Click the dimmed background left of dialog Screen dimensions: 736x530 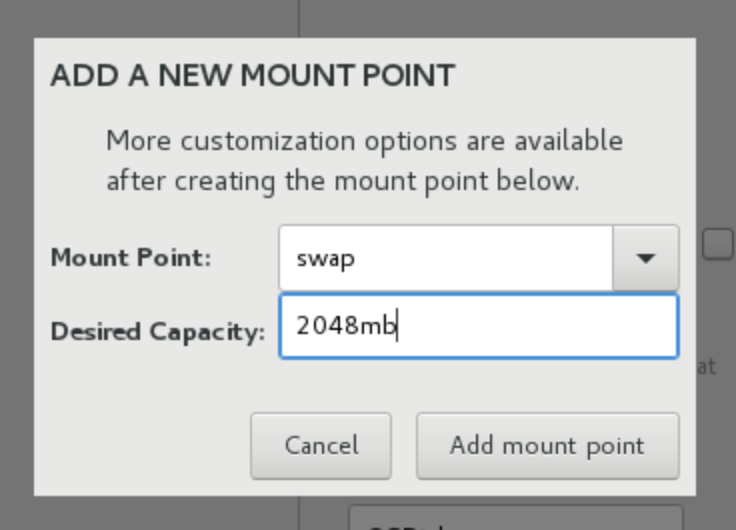tap(17, 265)
